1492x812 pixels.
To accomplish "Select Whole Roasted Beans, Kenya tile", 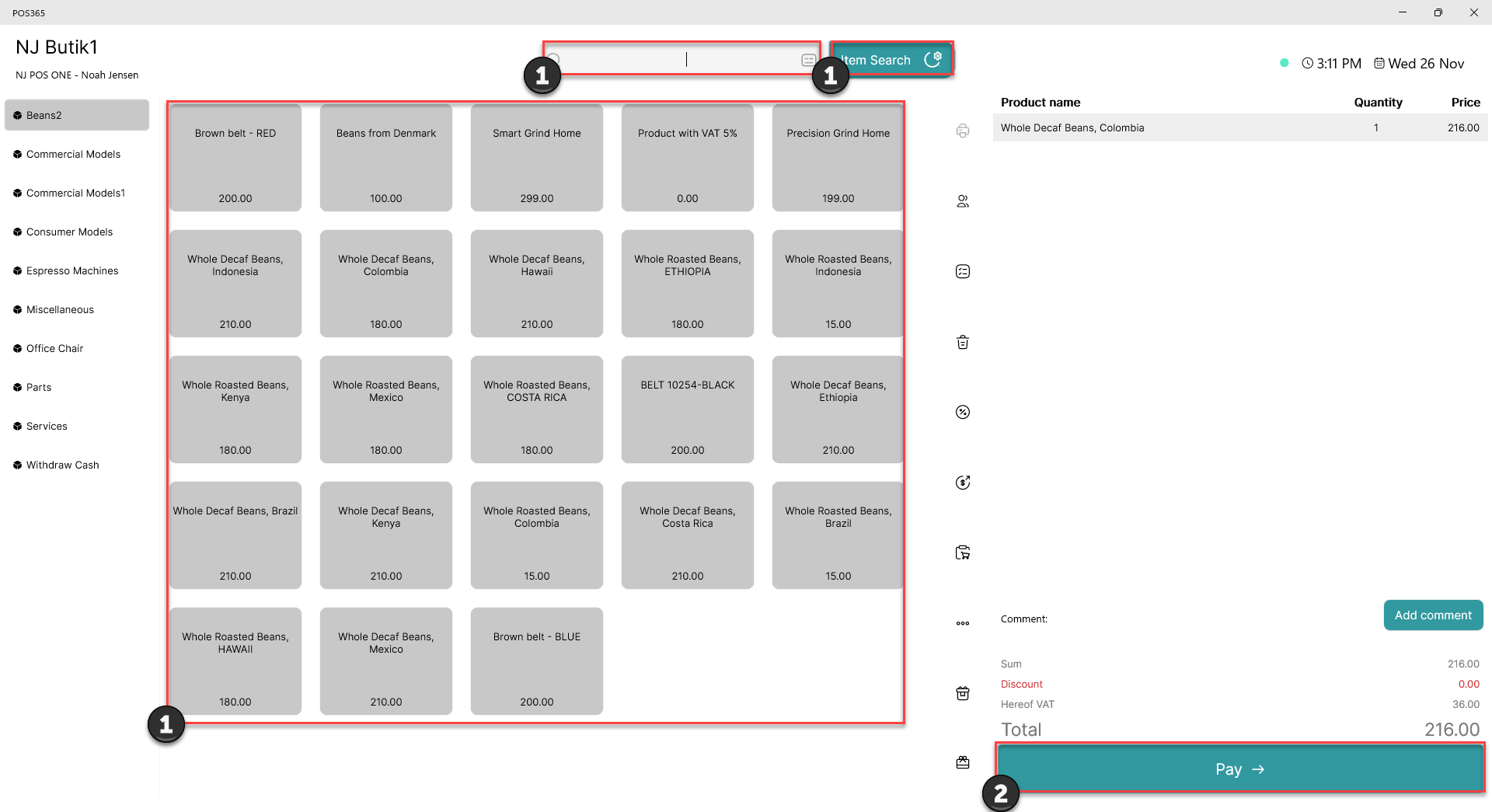I will click(x=235, y=409).
